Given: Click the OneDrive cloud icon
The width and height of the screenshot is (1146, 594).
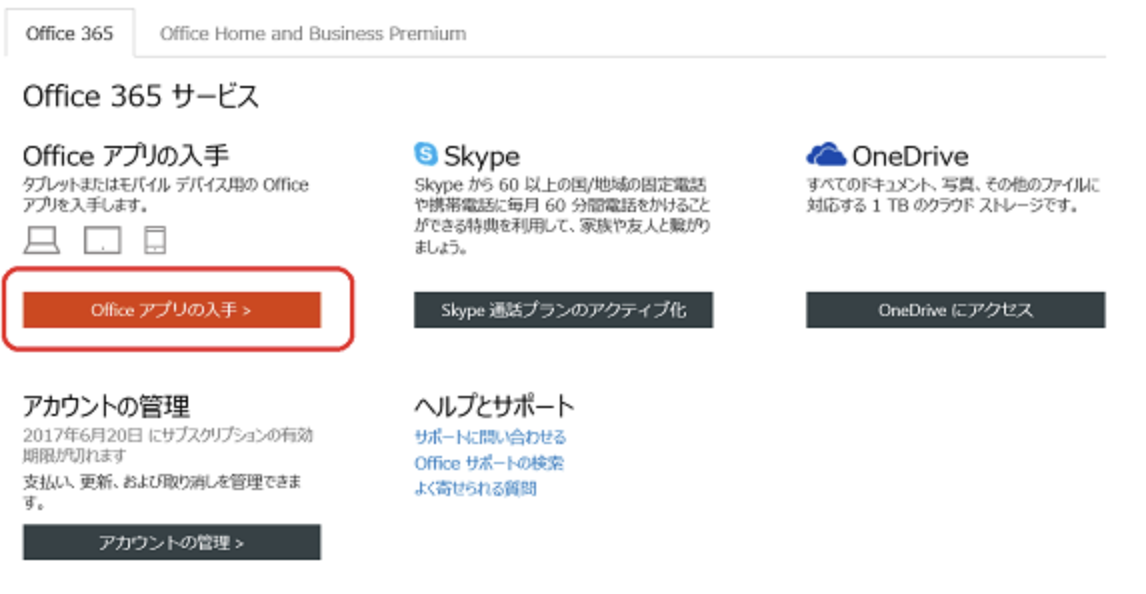Looking at the screenshot, I should (x=826, y=155).
